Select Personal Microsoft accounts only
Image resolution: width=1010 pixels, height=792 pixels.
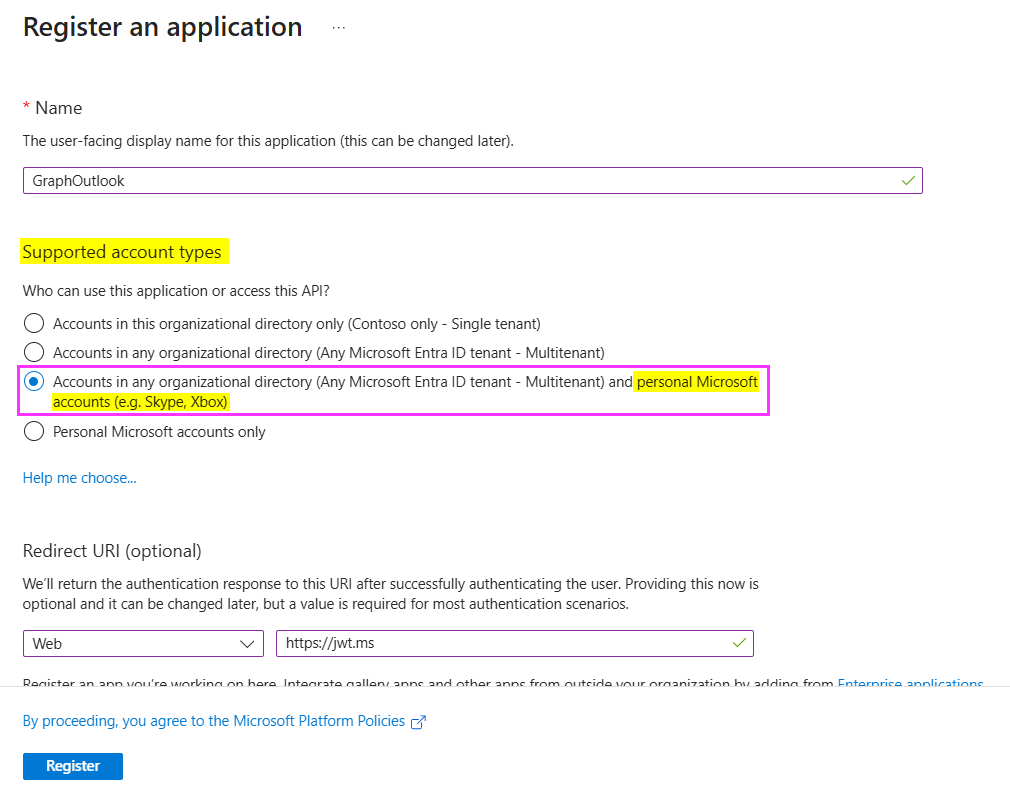pos(33,431)
